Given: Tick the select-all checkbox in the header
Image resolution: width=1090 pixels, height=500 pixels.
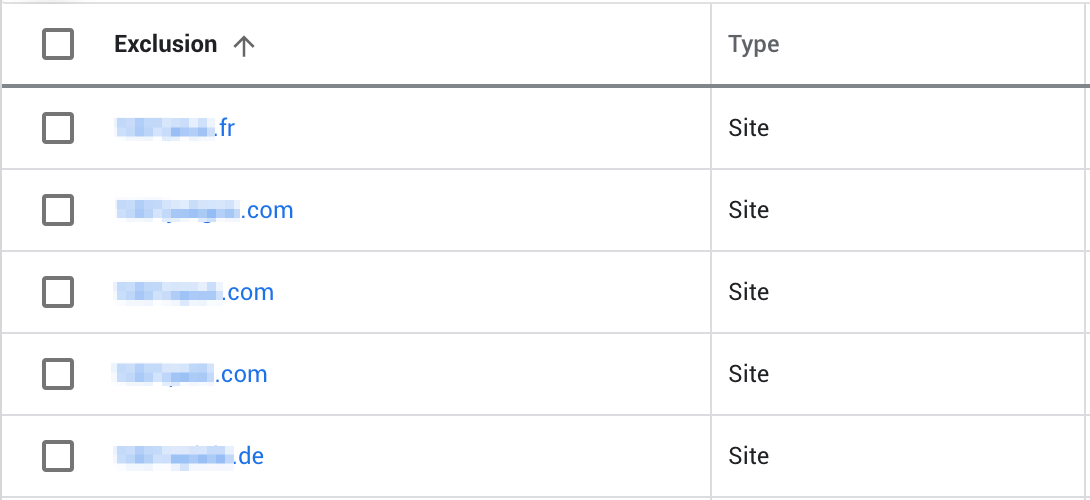Looking at the screenshot, I should (x=58, y=45).
